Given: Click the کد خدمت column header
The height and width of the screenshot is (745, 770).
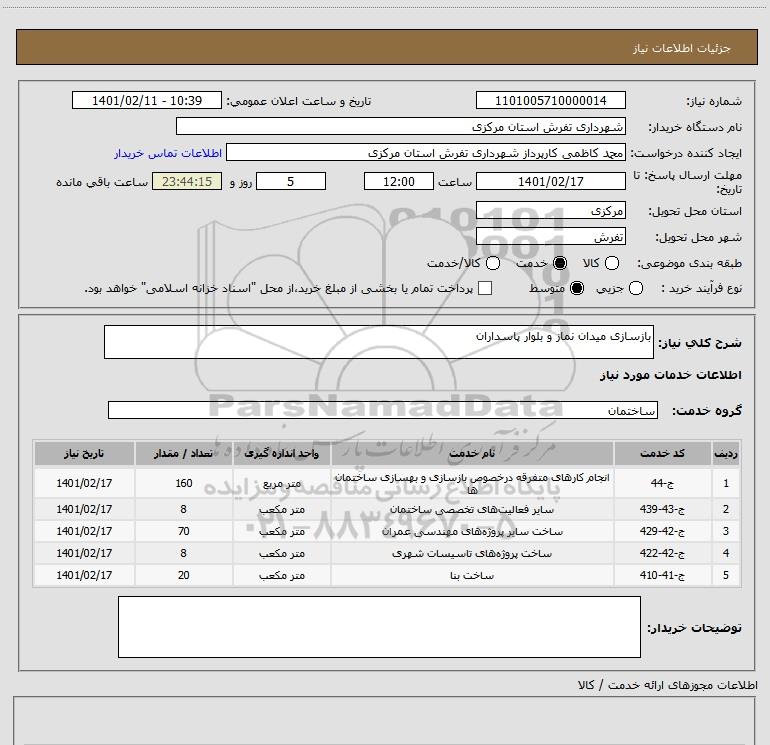Looking at the screenshot, I should [662, 453].
